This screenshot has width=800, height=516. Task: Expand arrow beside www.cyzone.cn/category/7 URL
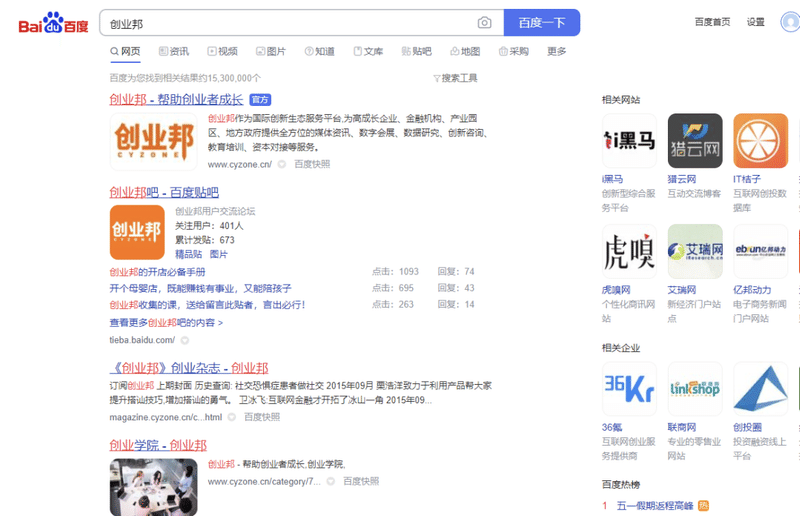[331, 481]
